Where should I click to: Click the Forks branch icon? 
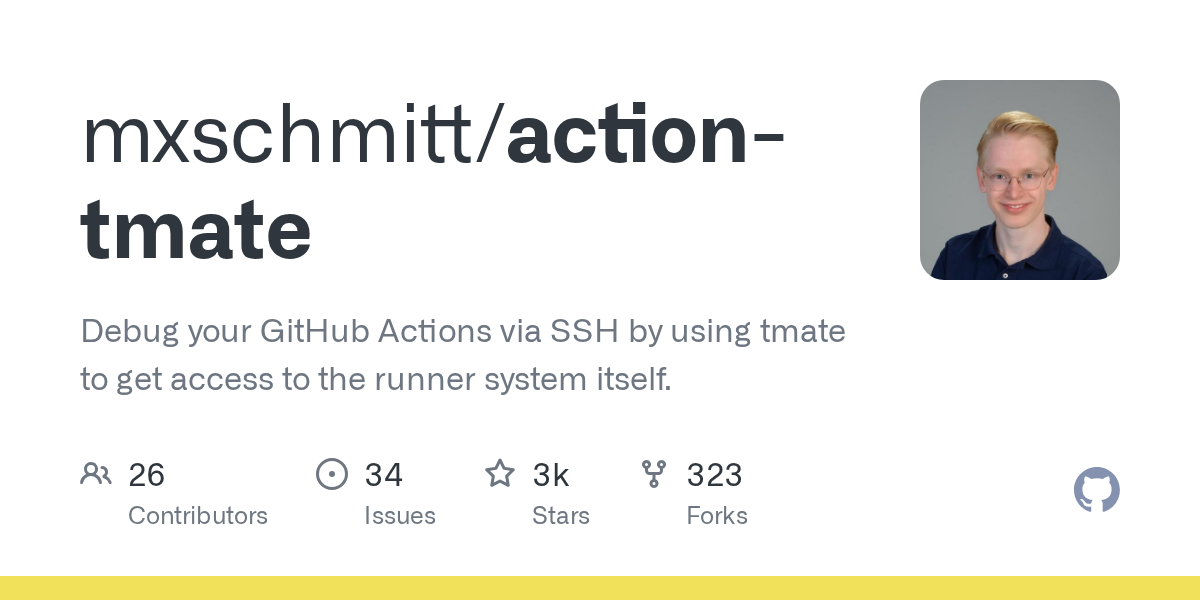(654, 474)
